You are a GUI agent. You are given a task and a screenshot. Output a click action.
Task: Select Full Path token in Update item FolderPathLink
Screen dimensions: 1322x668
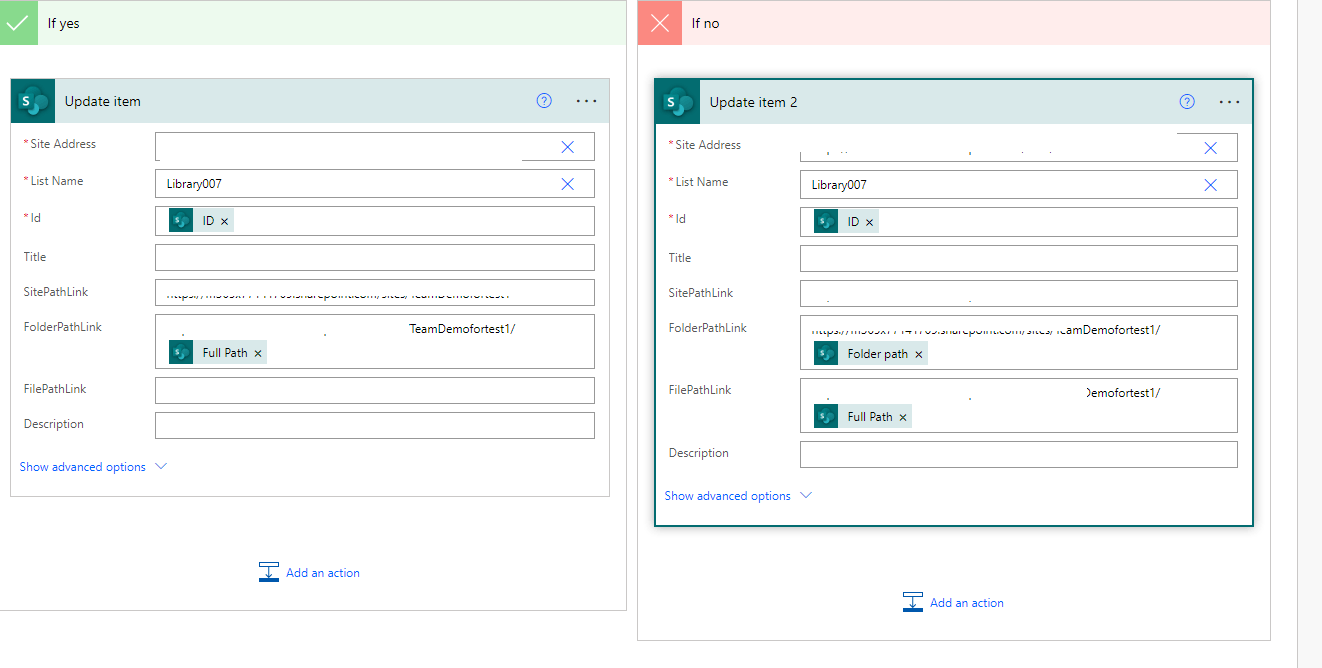(217, 353)
